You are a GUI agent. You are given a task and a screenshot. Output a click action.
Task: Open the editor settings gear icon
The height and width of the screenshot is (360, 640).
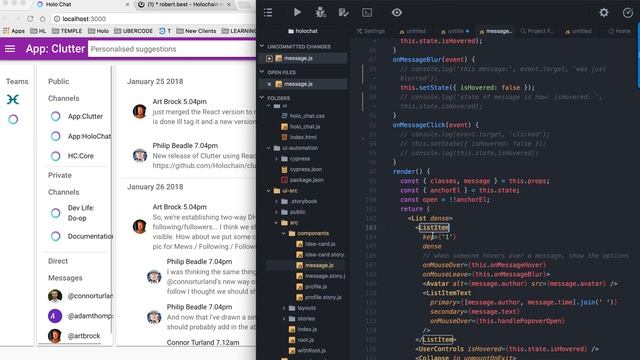click(x=604, y=13)
